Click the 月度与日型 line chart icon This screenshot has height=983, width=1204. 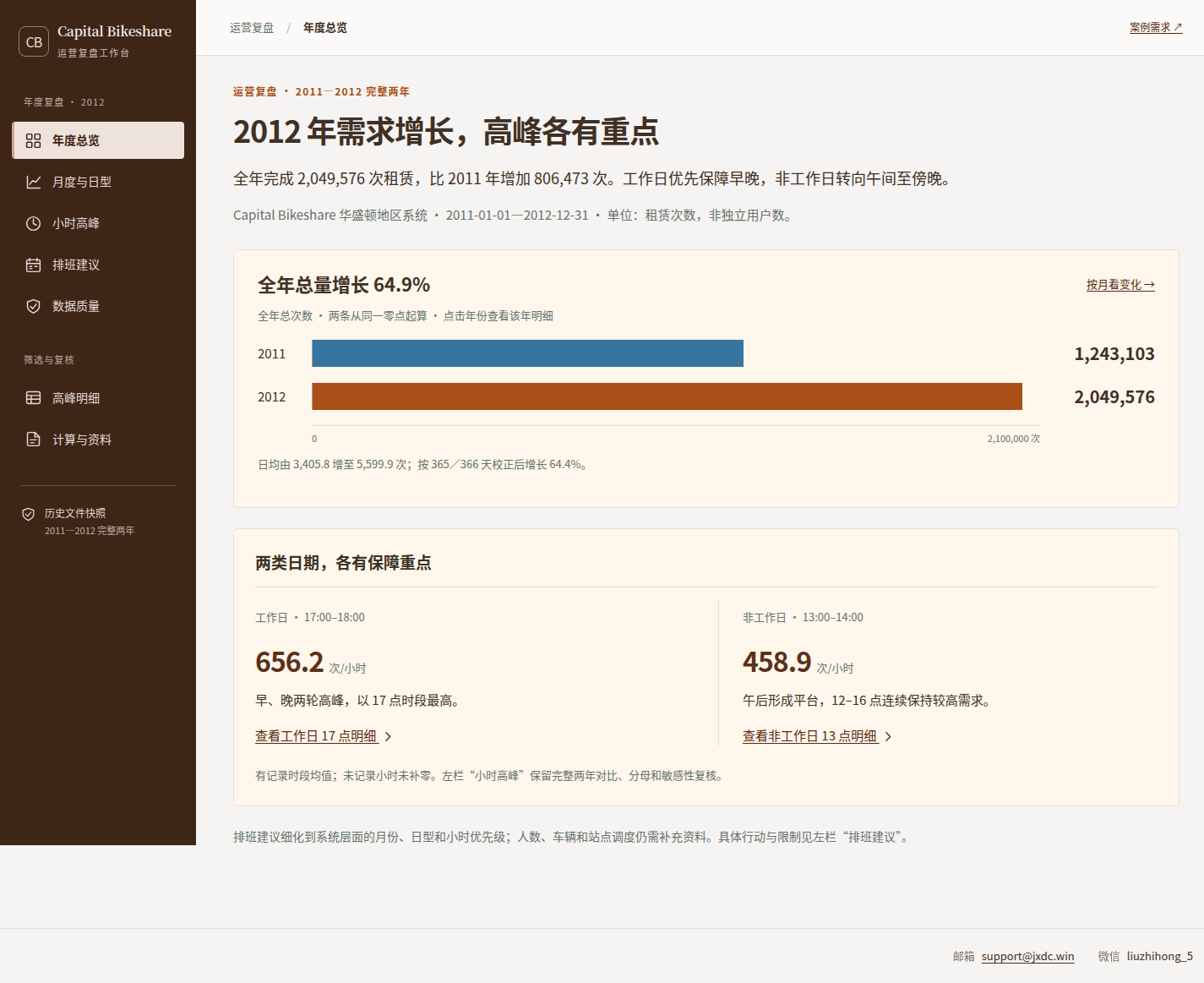coord(33,182)
